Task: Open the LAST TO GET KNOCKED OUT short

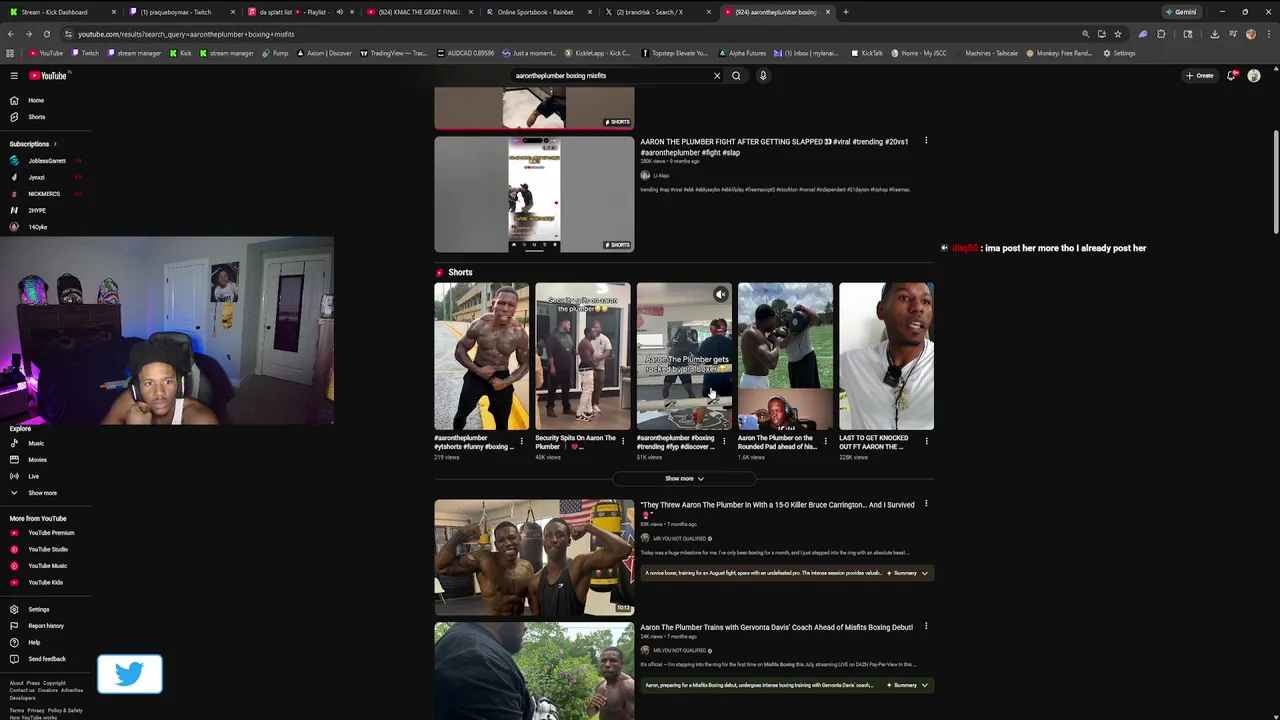Action: pos(886,356)
